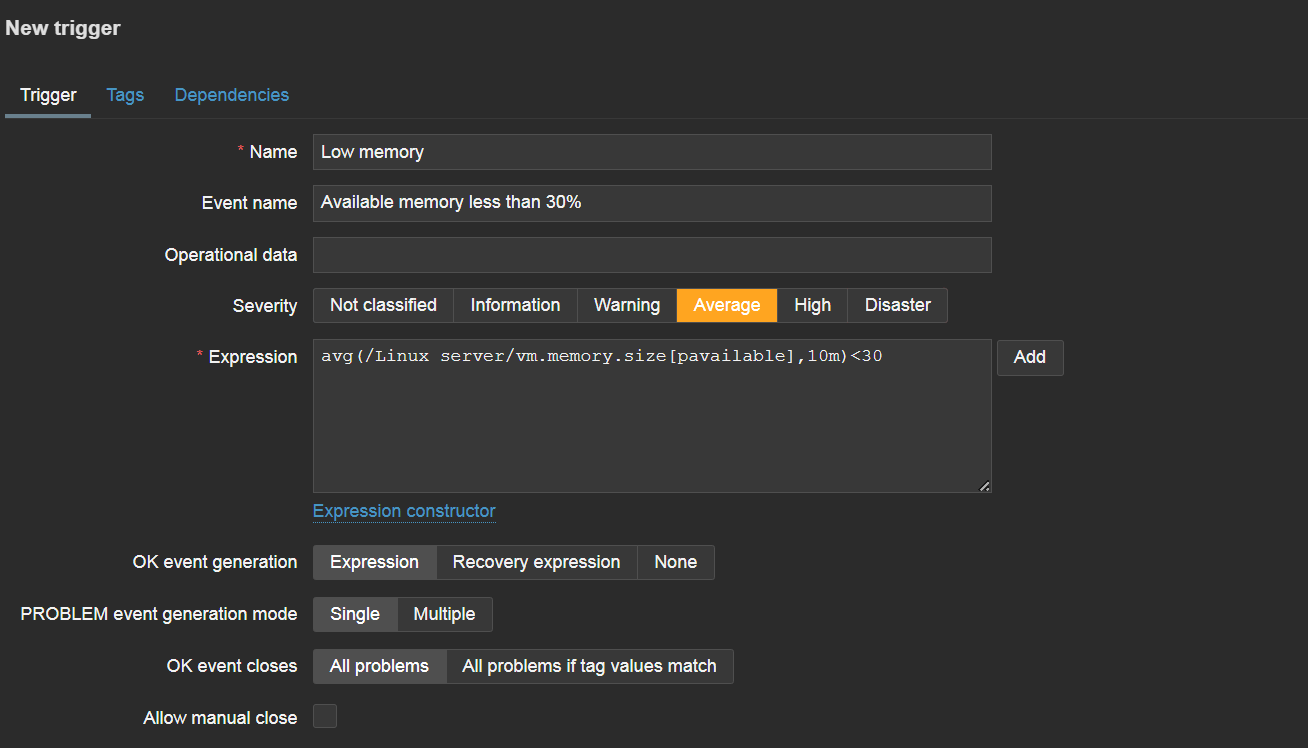Set severity to Not classified
This screenshot has width=1308, height=748.
pos(383,306)
